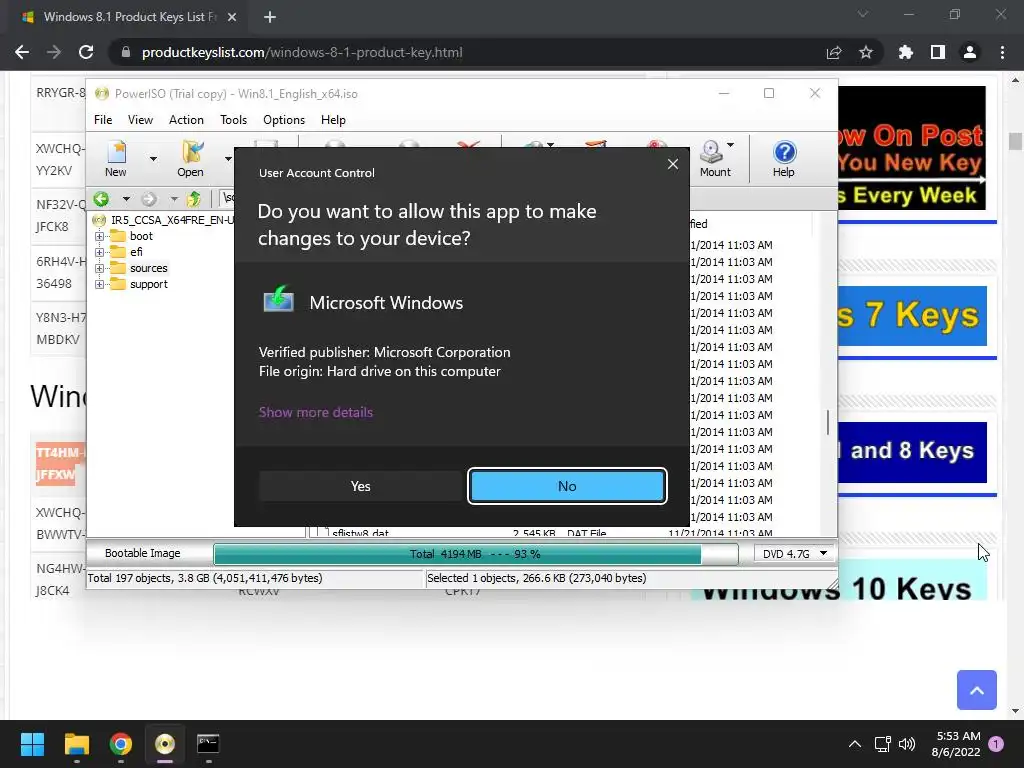Select the support folder in the tree
Screen dimensions: 1024x768
click(148, 284)
